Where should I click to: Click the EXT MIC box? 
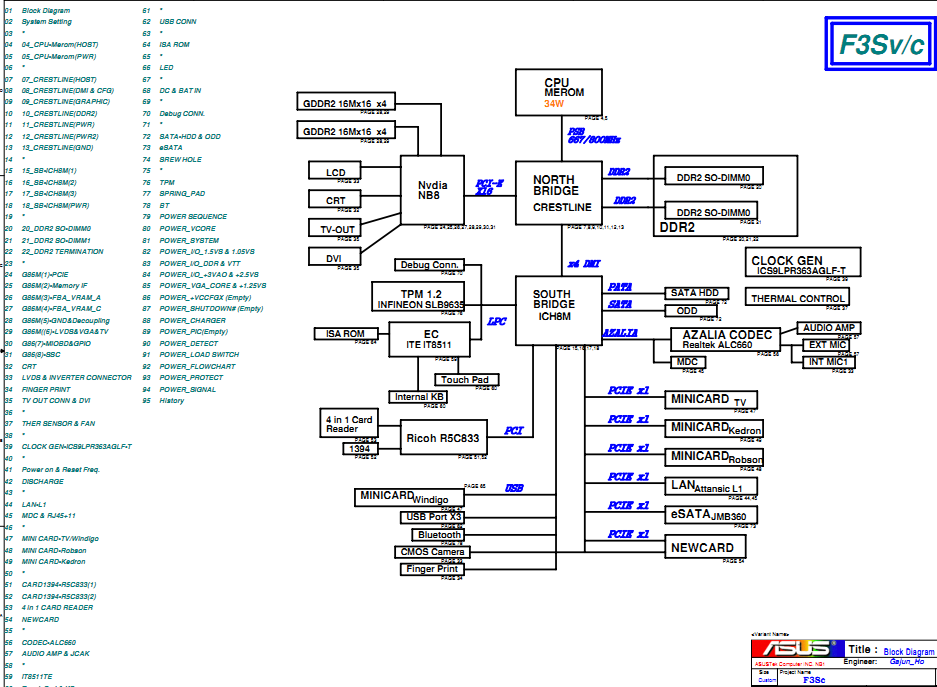tap(826, 345)
